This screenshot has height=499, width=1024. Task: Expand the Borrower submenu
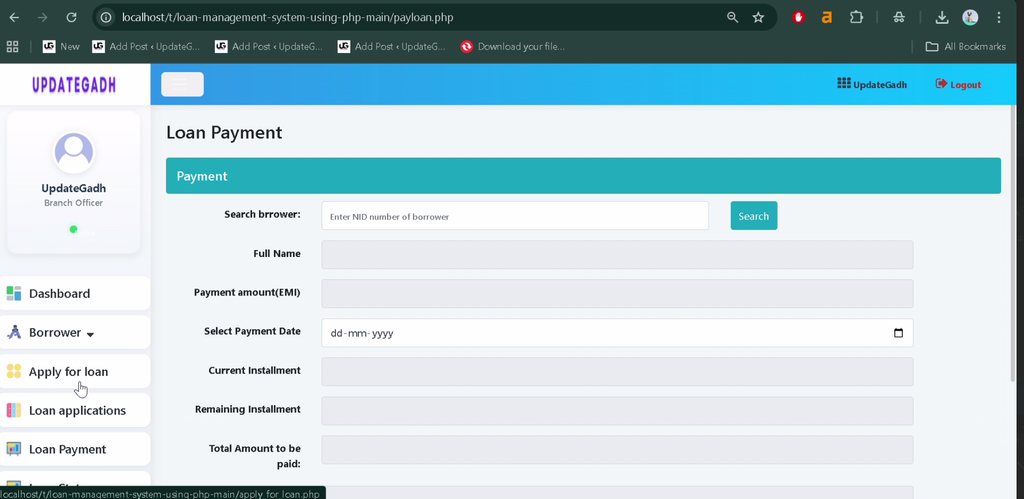click(x=75, y=332)
